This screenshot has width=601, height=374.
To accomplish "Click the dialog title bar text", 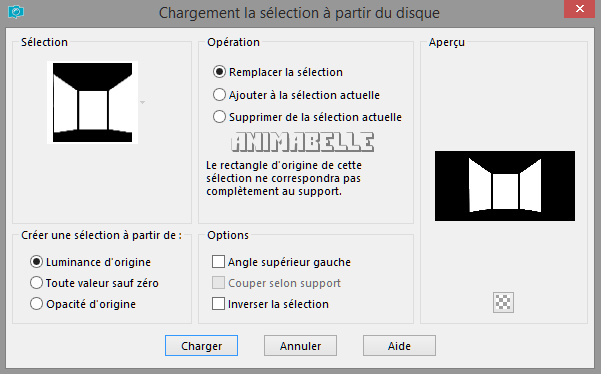I will tap(299, 13).
